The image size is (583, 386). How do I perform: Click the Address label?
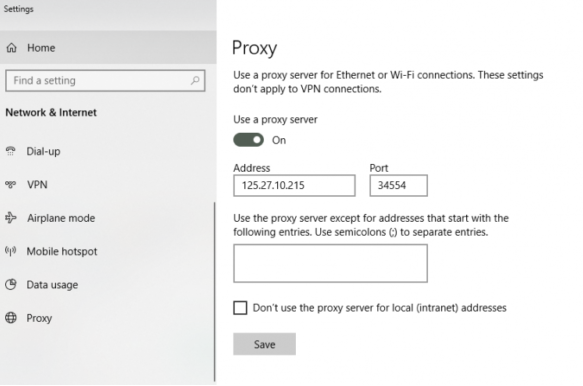[x=252, y=168]
